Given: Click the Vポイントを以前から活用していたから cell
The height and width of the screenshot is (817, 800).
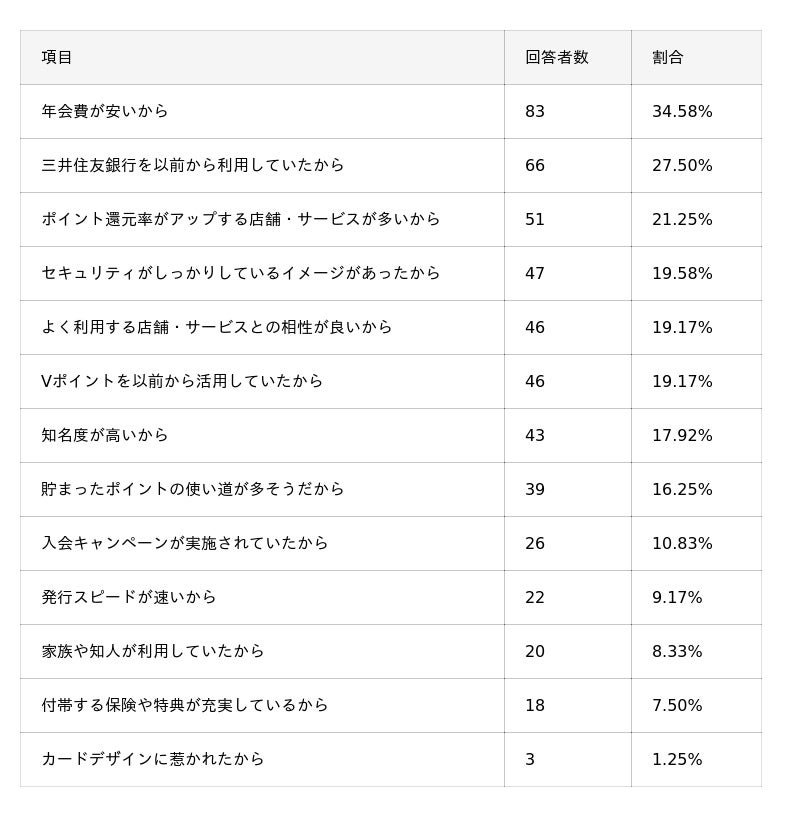Looking at the screenshot, I should (182, 382).
